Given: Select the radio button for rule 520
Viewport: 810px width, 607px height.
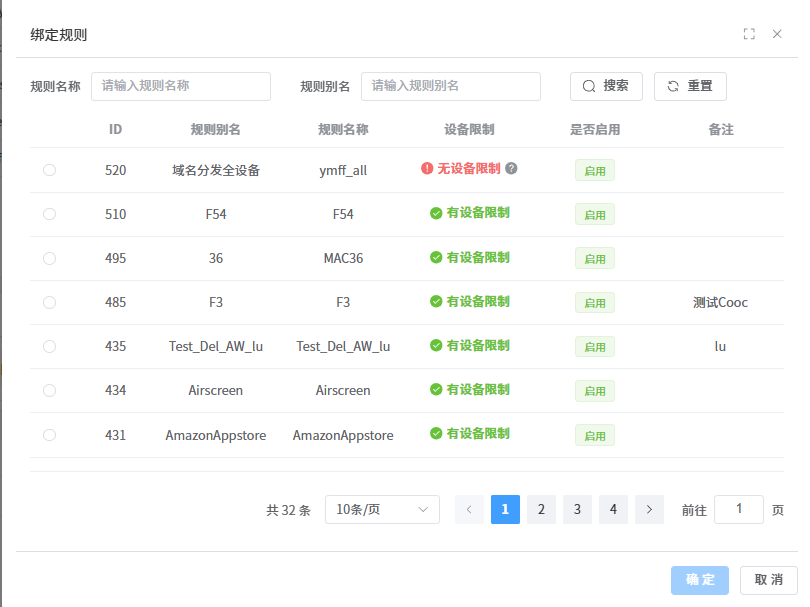Looking at the screenshot, I should 50,170.
